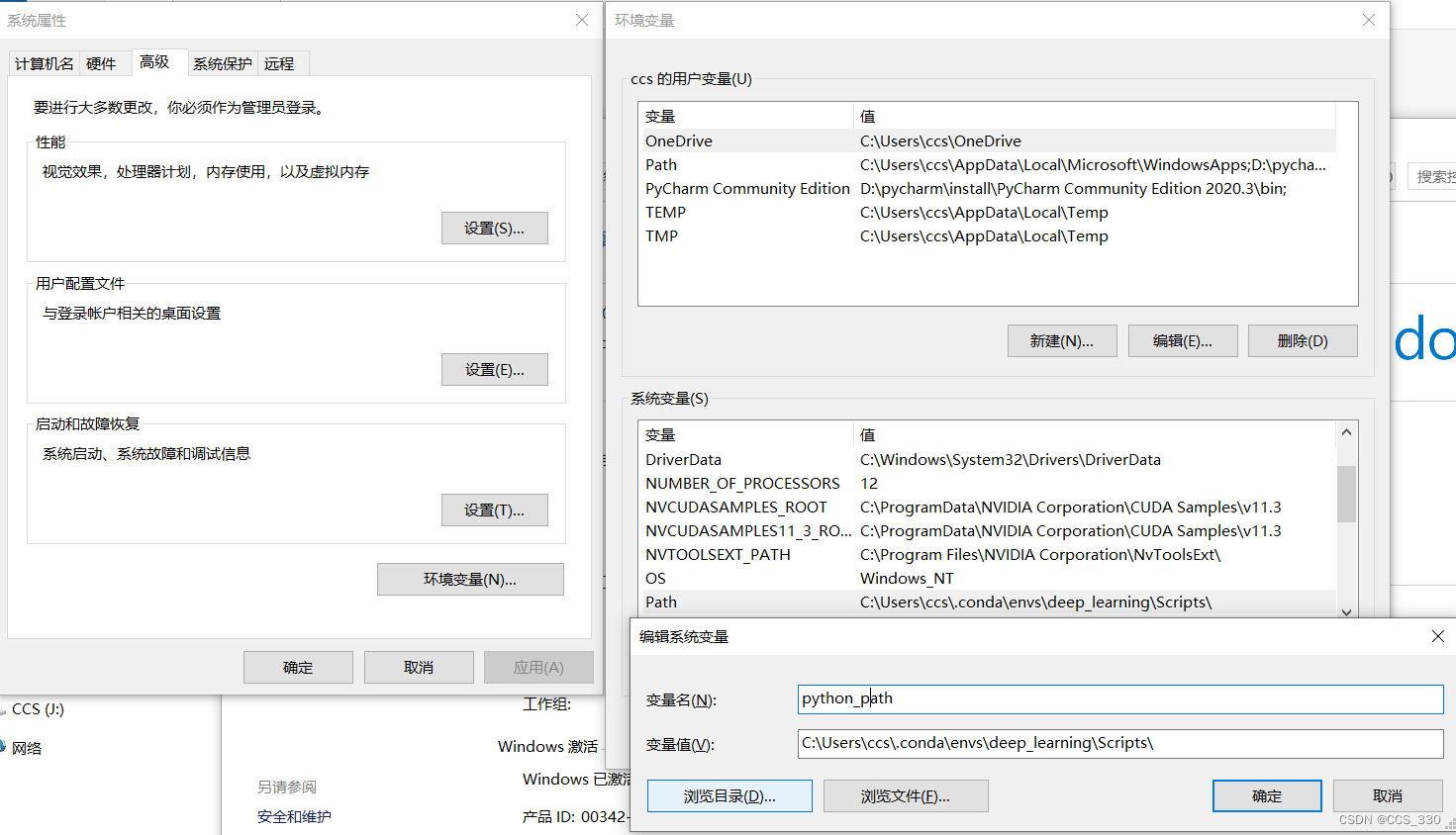Open CCS (J:) drive in background Explorer
The width and height of the screenshot is (1456, 835).
38,709
